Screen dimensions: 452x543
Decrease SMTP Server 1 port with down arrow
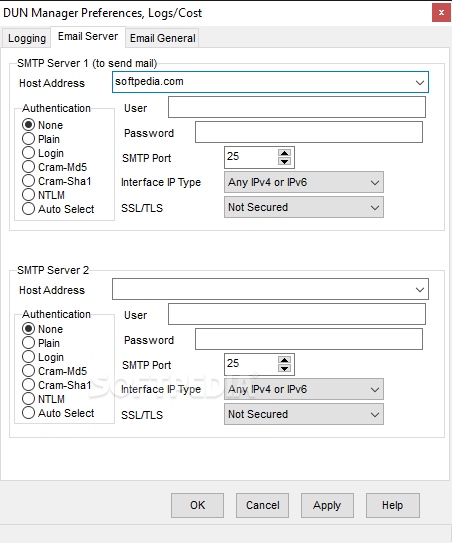(284, 161)
